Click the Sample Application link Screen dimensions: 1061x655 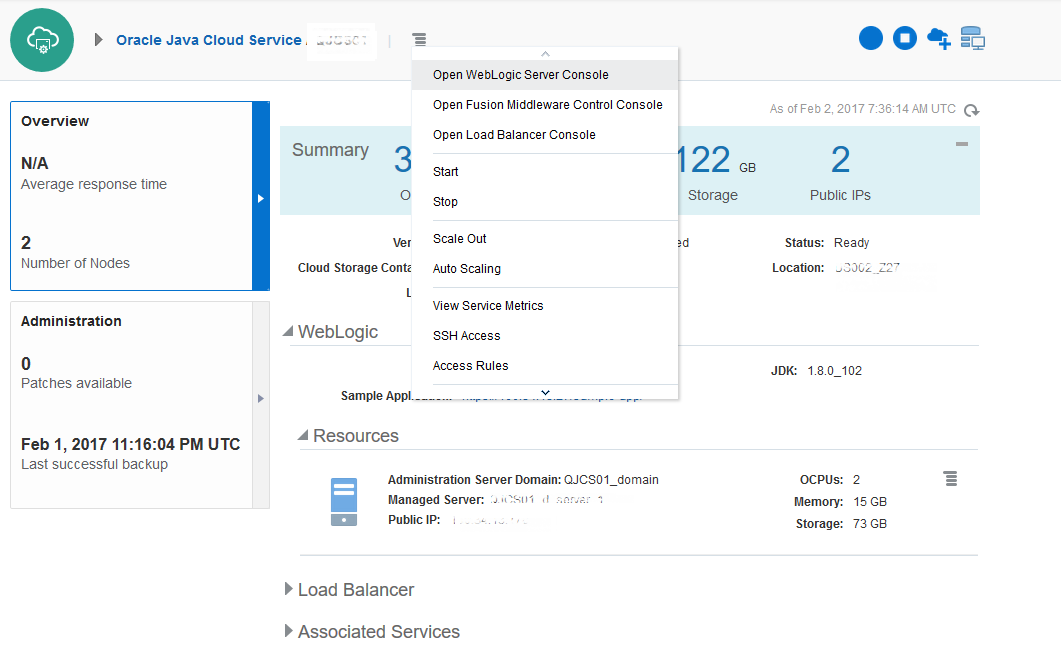tap(551, 396)
